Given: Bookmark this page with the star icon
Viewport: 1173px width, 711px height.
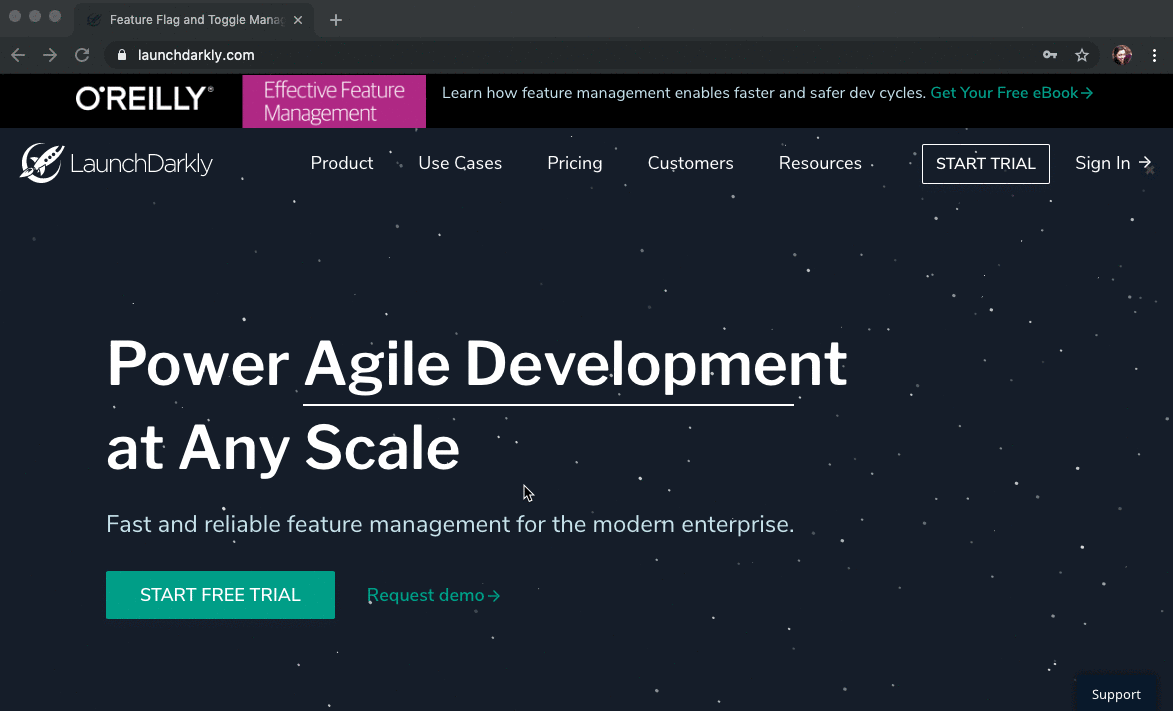Looking at the screenshot, I should pos(1082,55).
